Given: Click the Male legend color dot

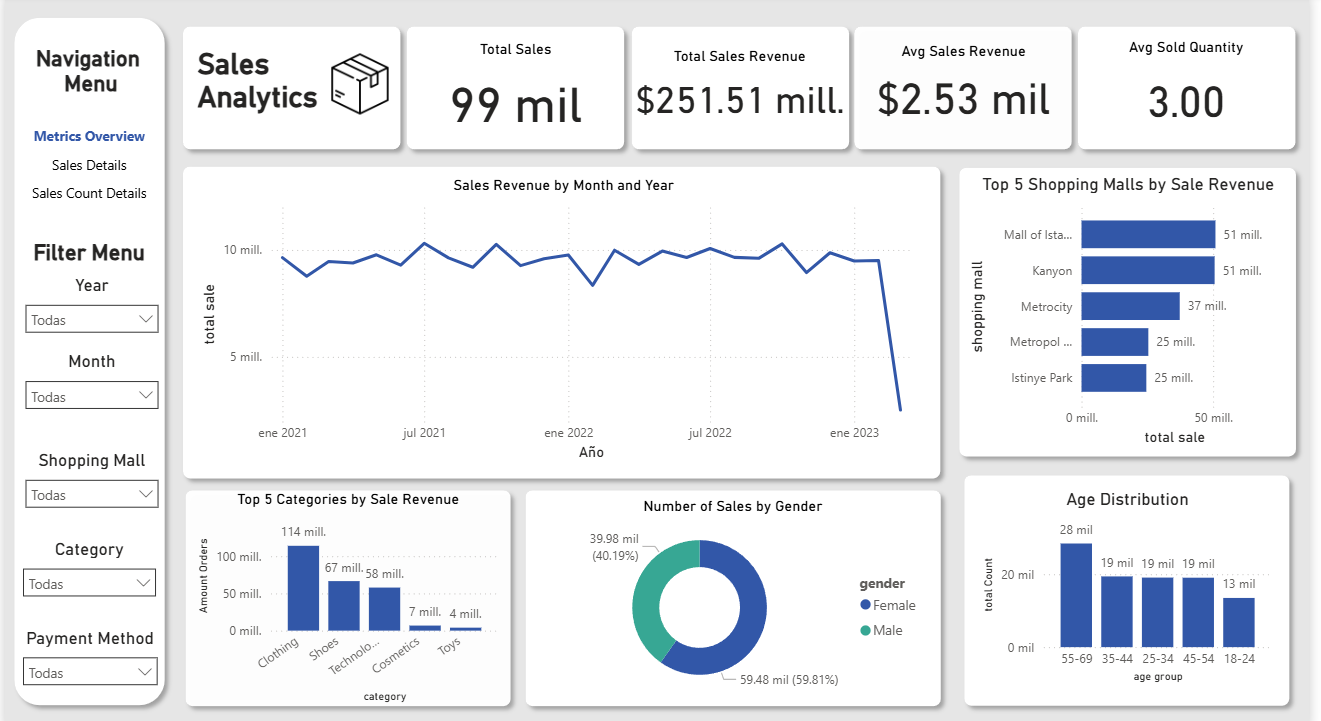Looking at the screenshot, I should (865, 630).
